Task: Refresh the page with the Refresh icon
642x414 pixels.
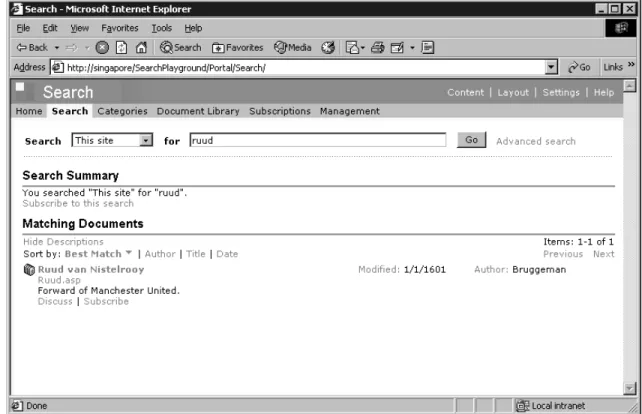Action: pyautogui.click(x=121, y=48)
